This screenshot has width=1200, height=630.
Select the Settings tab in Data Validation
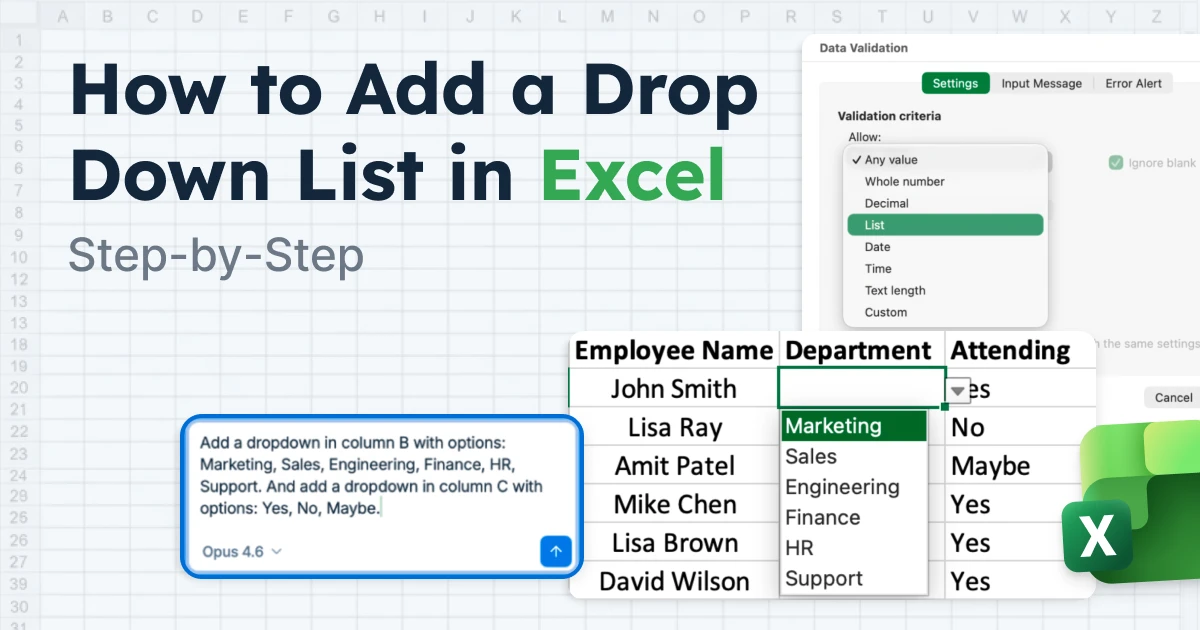955,83
